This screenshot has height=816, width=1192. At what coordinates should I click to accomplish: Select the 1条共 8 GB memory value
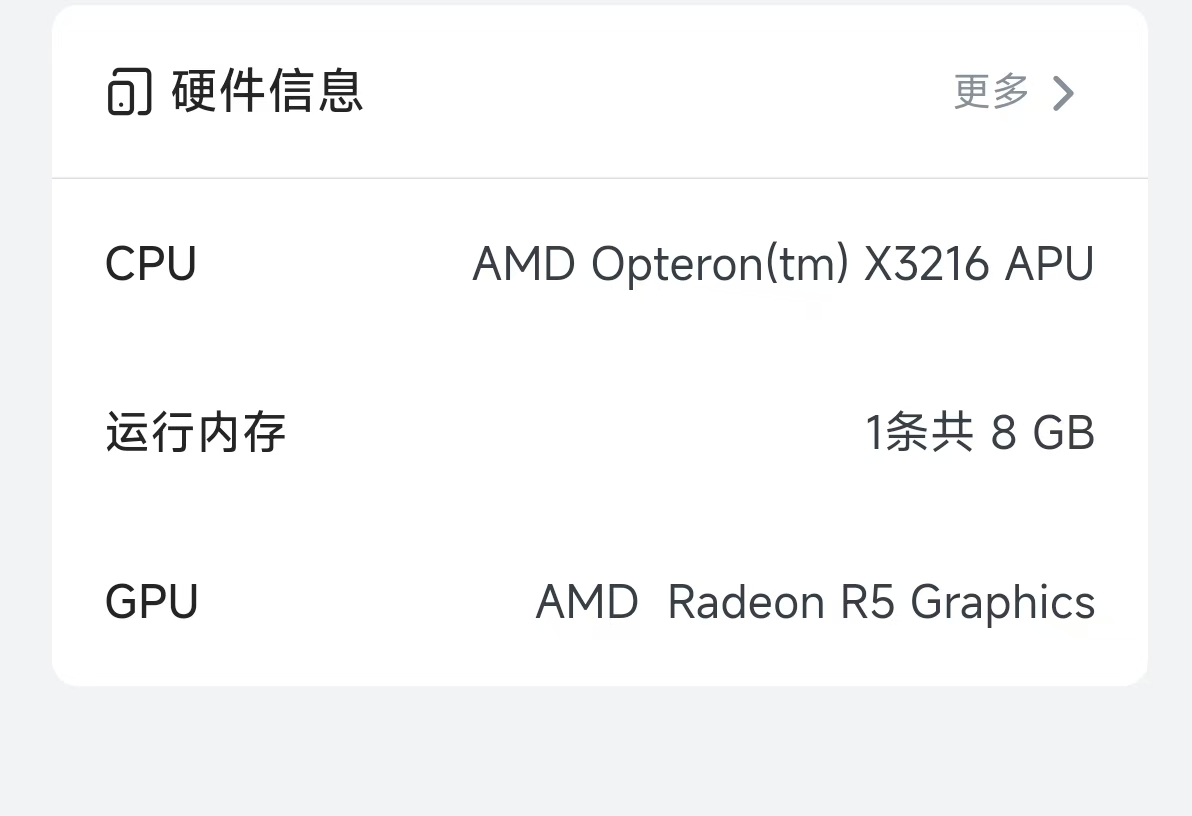[980, 433]
